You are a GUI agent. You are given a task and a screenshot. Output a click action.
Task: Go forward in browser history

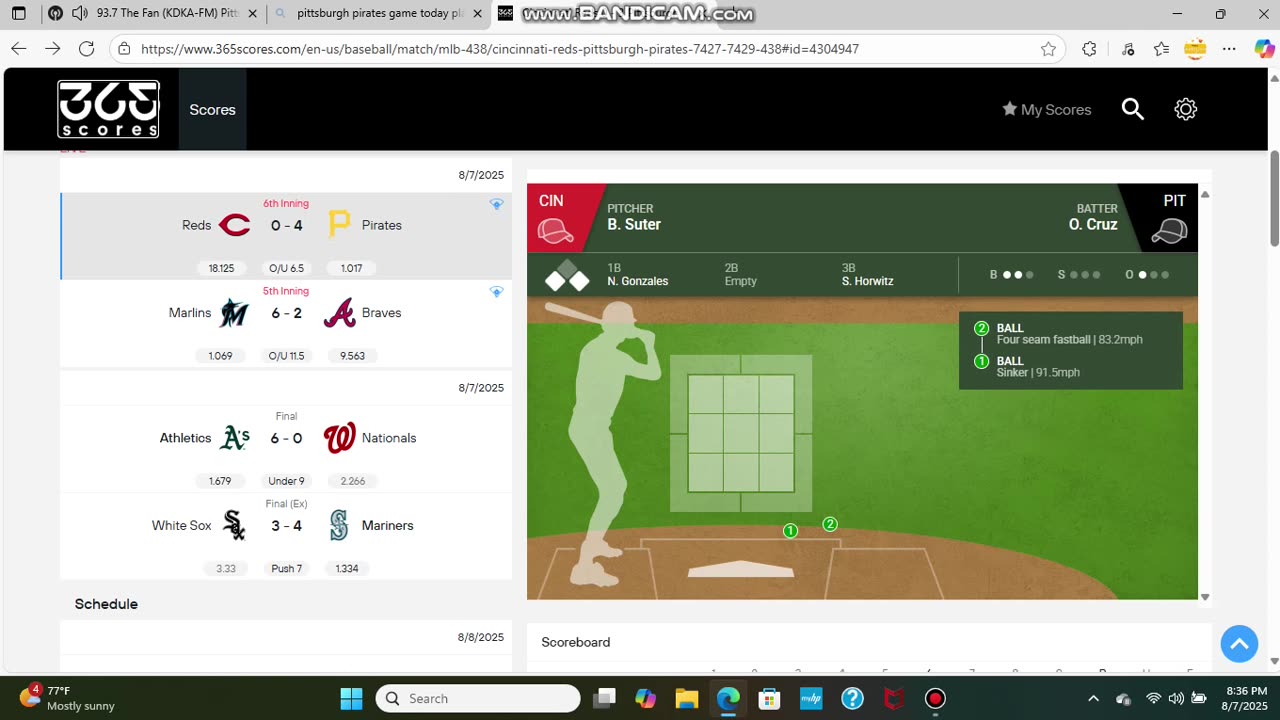pyautogui.click(x=52, y=49)
